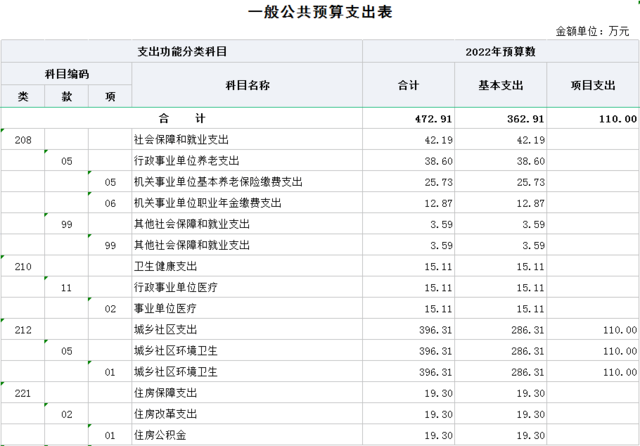Select the 科目编码 header cell
Viewport: 640px width, 446px height.
click(66, 74)
